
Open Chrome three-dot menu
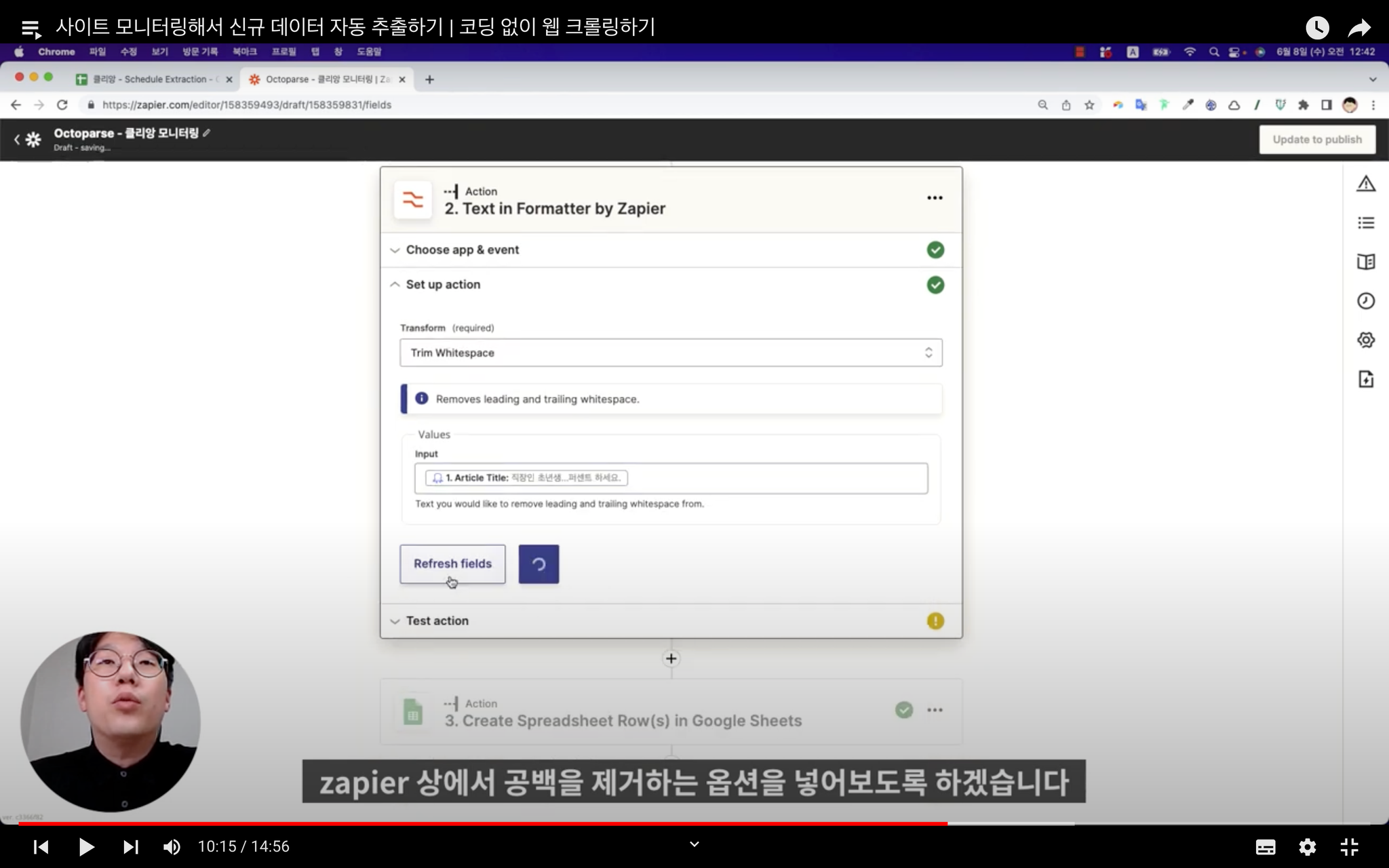click(x=1373, y=105)
